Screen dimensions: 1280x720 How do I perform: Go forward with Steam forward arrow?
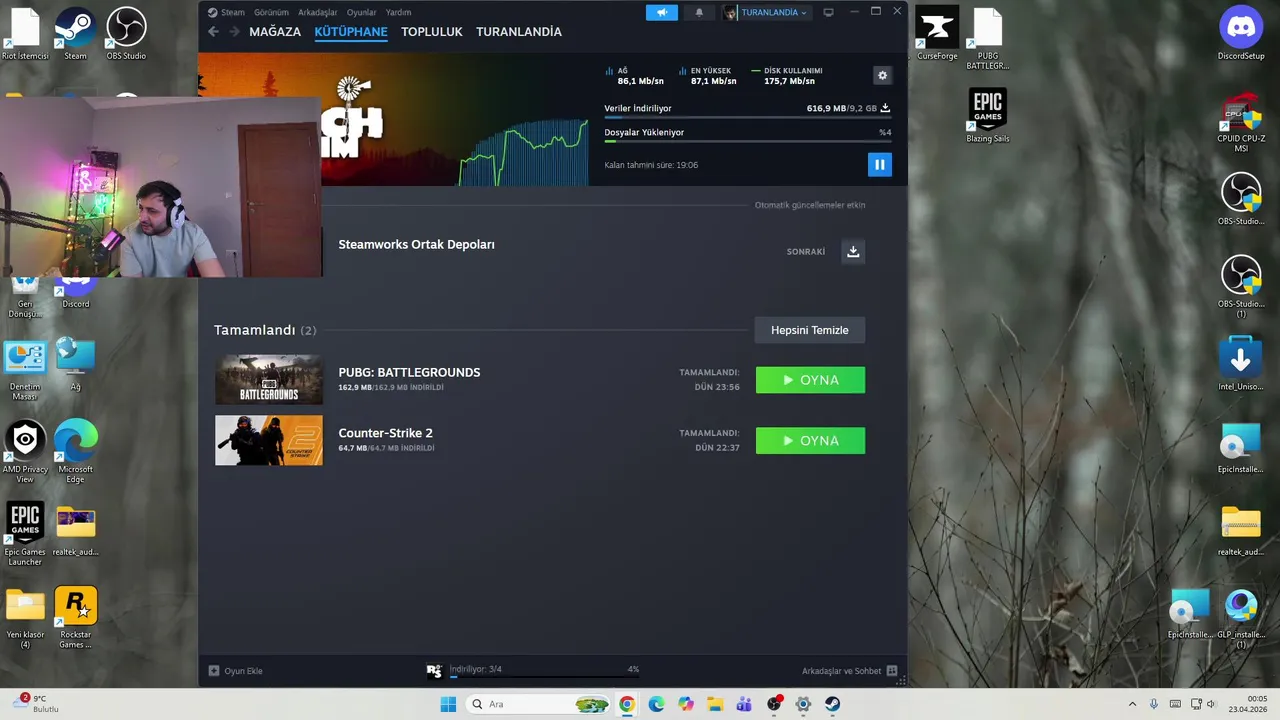click(234, 32)
